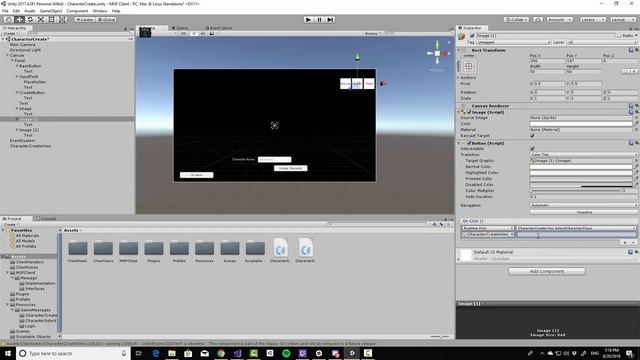Add a new On Click event entry

coord(625,242)
